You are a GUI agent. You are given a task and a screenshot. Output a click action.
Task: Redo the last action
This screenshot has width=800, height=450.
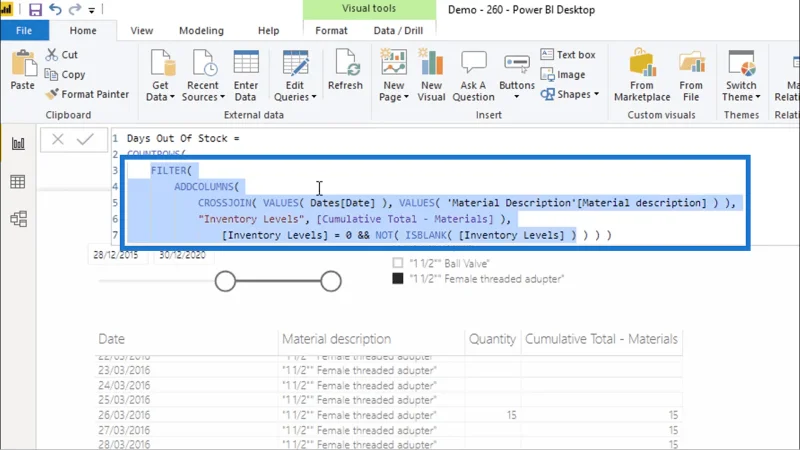(75, 9)
